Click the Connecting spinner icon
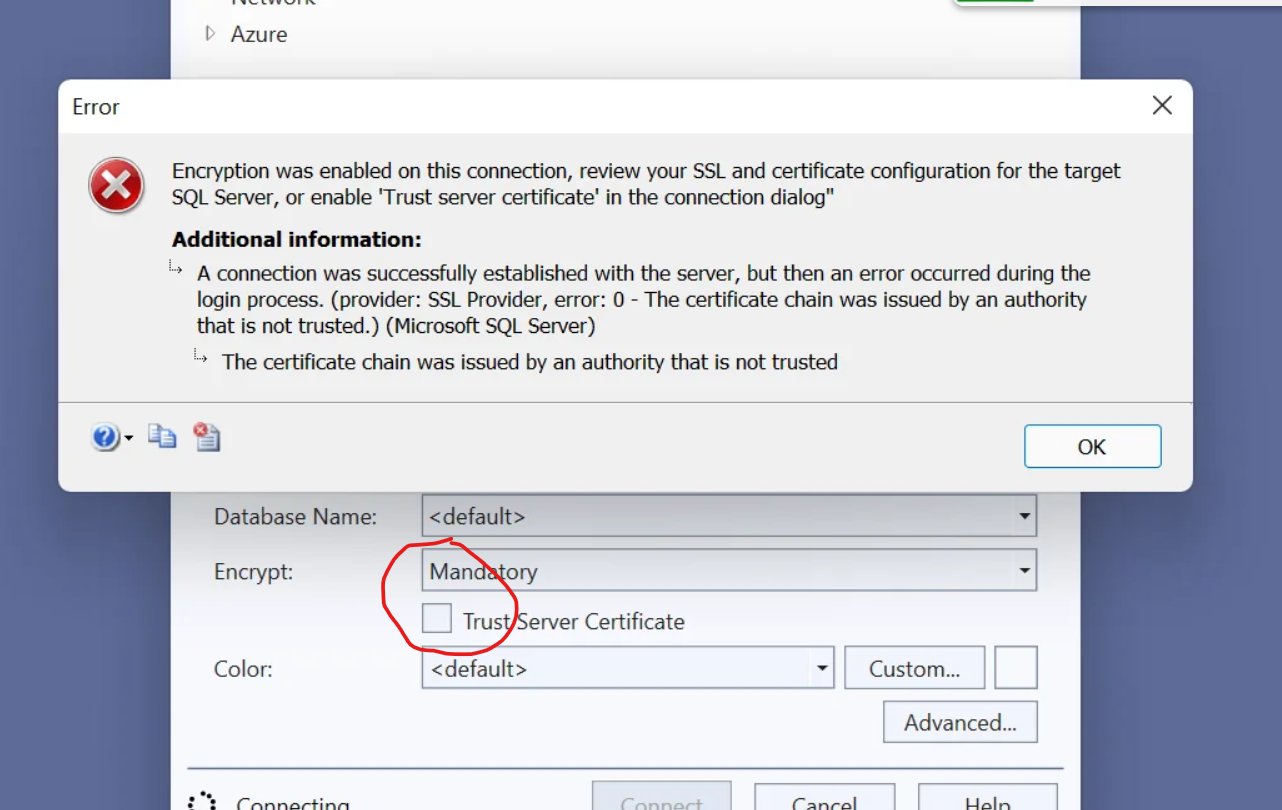The height and width of the screenshot is (810, 1282). (202, 801)
